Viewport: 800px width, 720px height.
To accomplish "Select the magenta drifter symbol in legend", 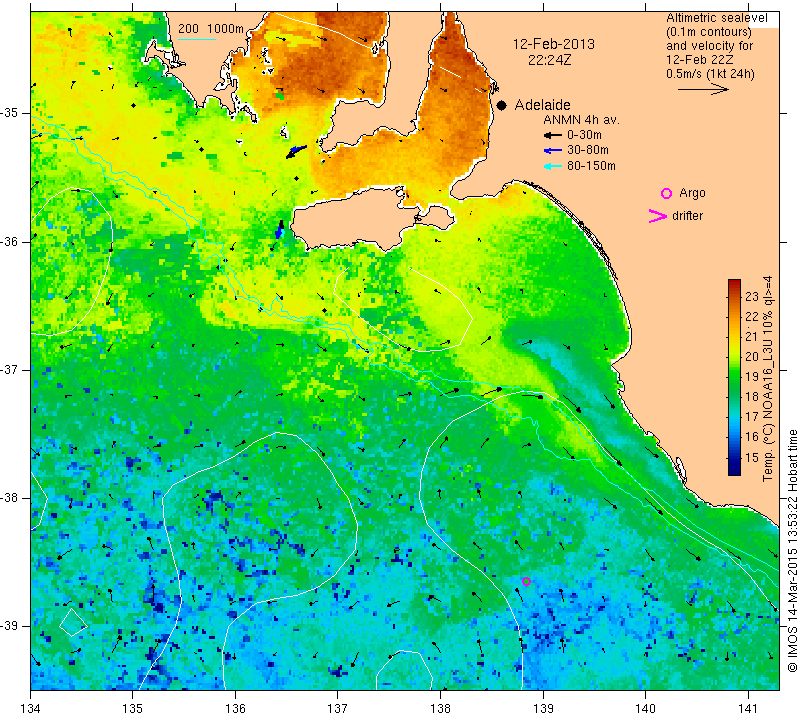I will tap(658, 216).
